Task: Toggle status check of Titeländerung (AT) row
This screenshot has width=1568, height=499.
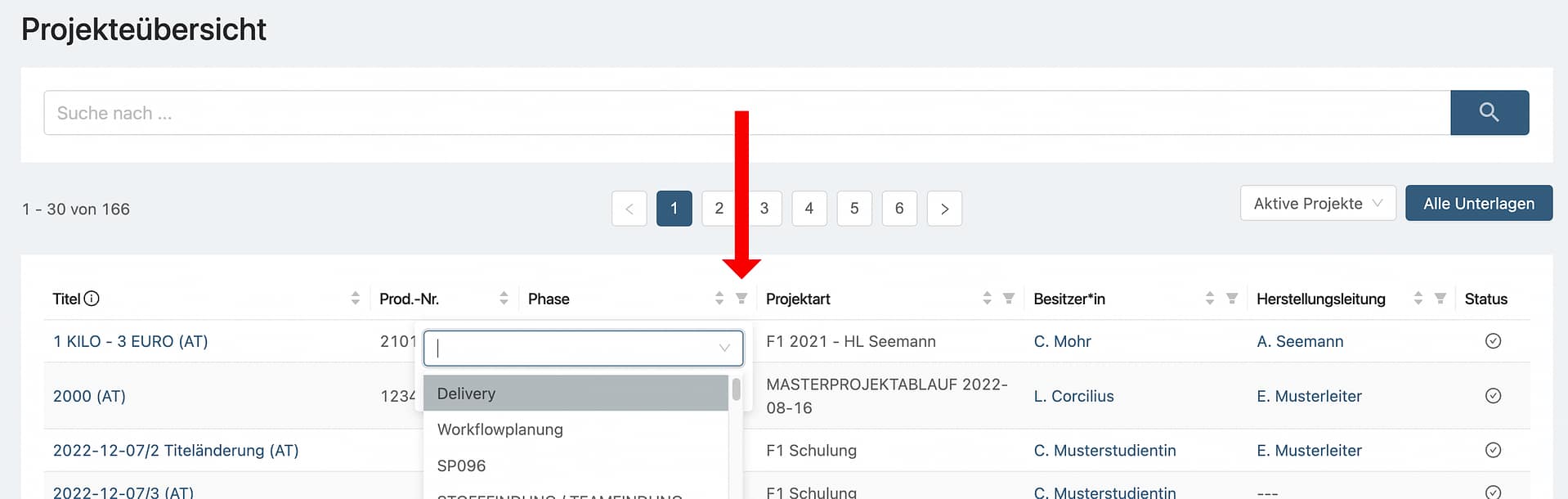Action: click(x=1493, y=450)
